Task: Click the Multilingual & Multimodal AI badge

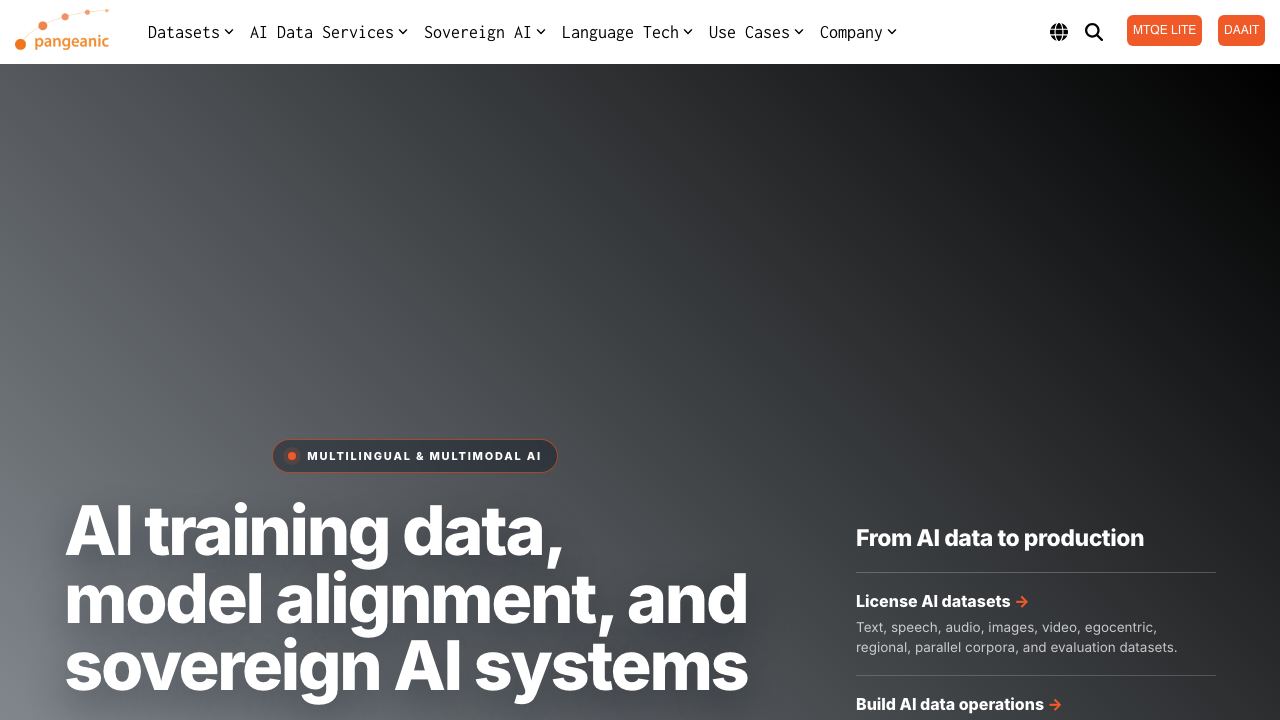Action: pyautogui.click(x=415, y=456)
